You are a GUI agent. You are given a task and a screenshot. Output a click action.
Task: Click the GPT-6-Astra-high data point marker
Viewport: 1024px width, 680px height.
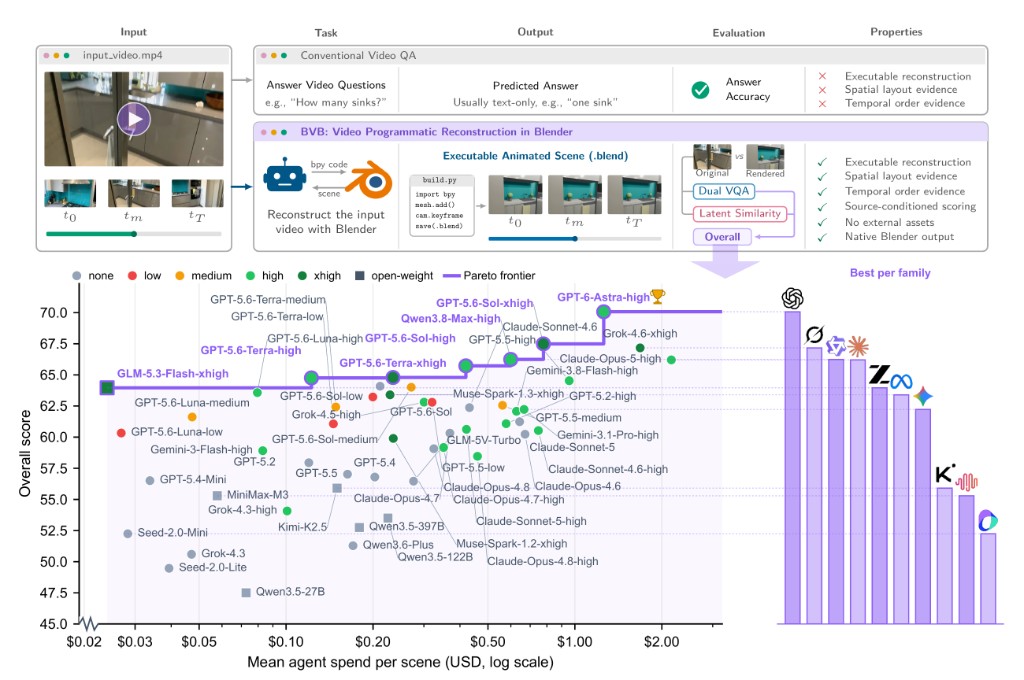pos(603,312)
